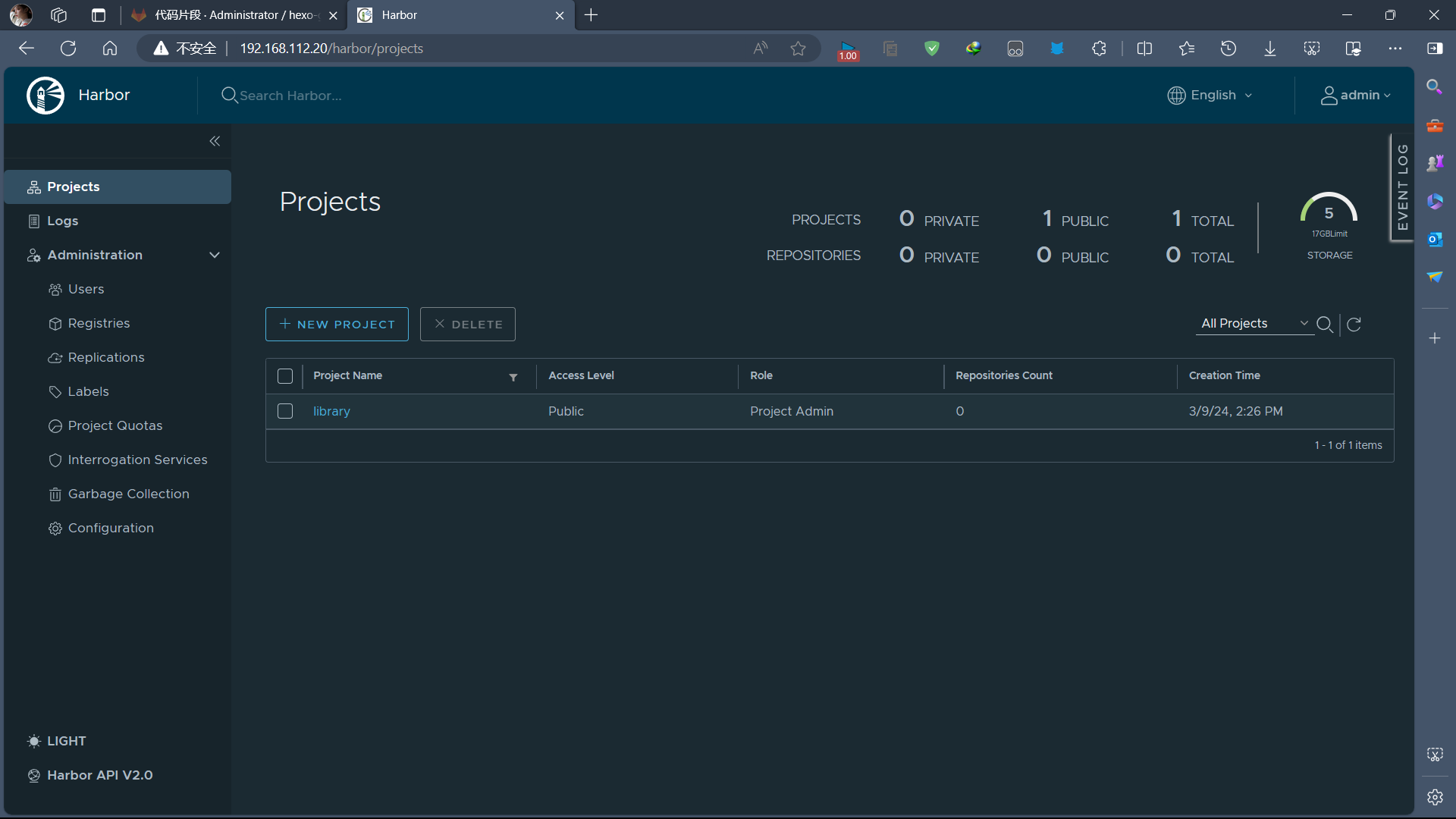The width and height of the screenshot is (1456, 819).
Task: Sort by the Creation Time column header
Action: click(x=1224, y=376)
